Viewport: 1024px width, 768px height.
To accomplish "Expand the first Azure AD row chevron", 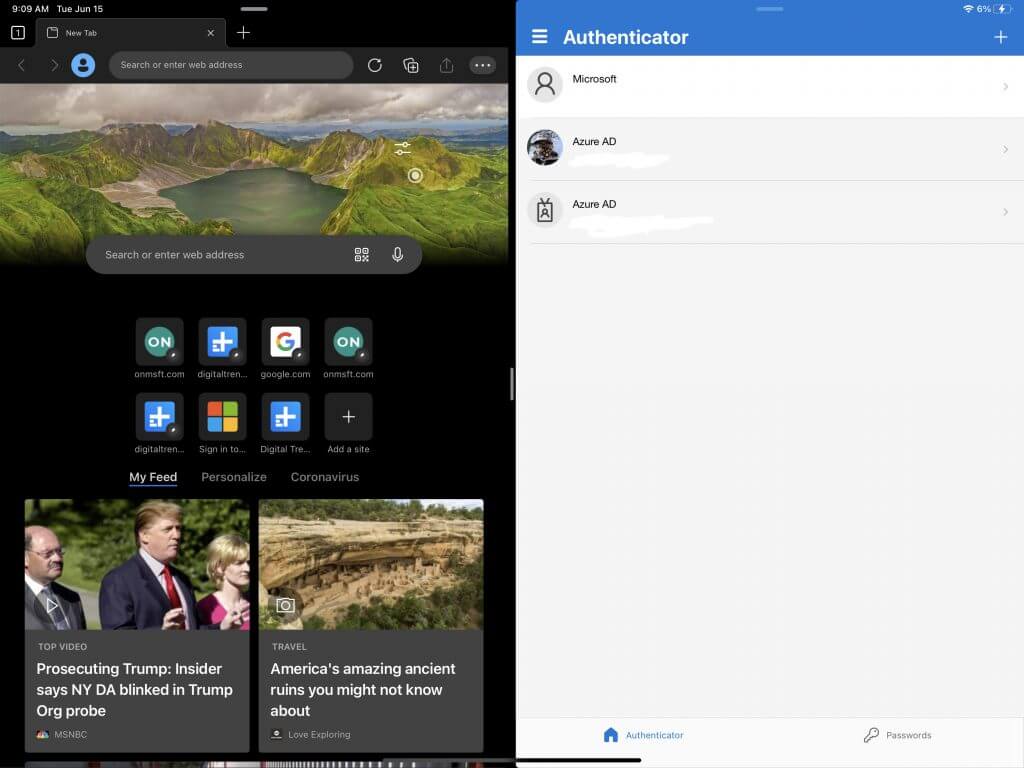I will (x=1005, y=150).
